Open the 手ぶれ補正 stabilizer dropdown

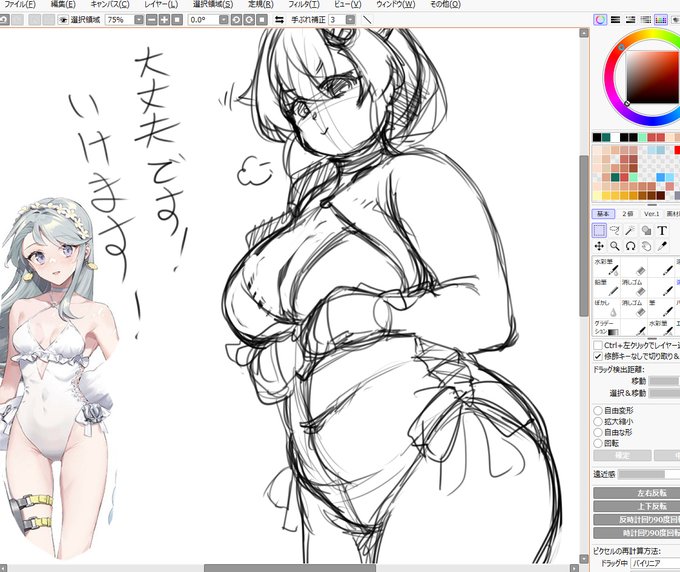tap(350, 20)
